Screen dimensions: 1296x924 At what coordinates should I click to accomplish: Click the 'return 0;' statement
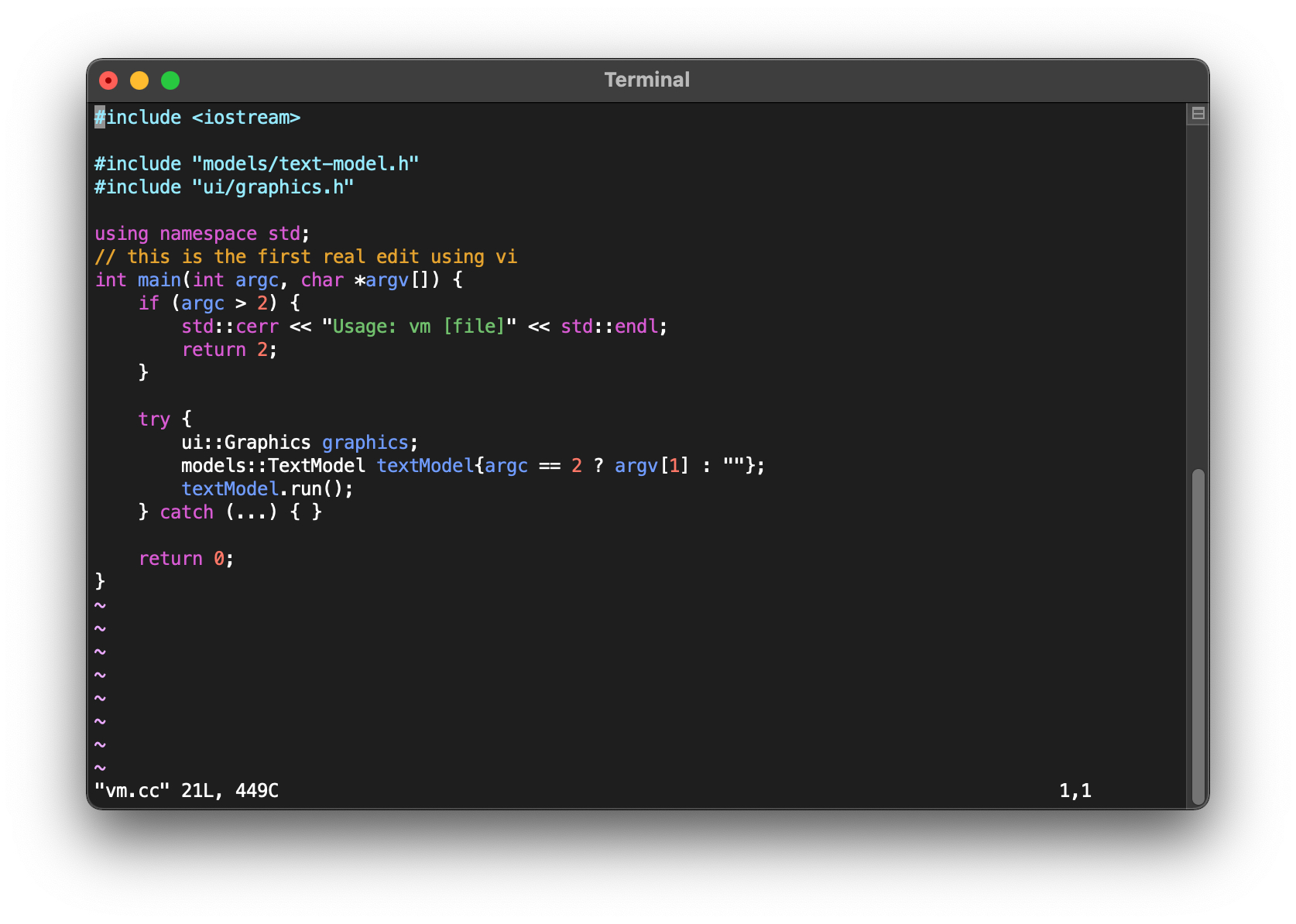tap(186, 559)
